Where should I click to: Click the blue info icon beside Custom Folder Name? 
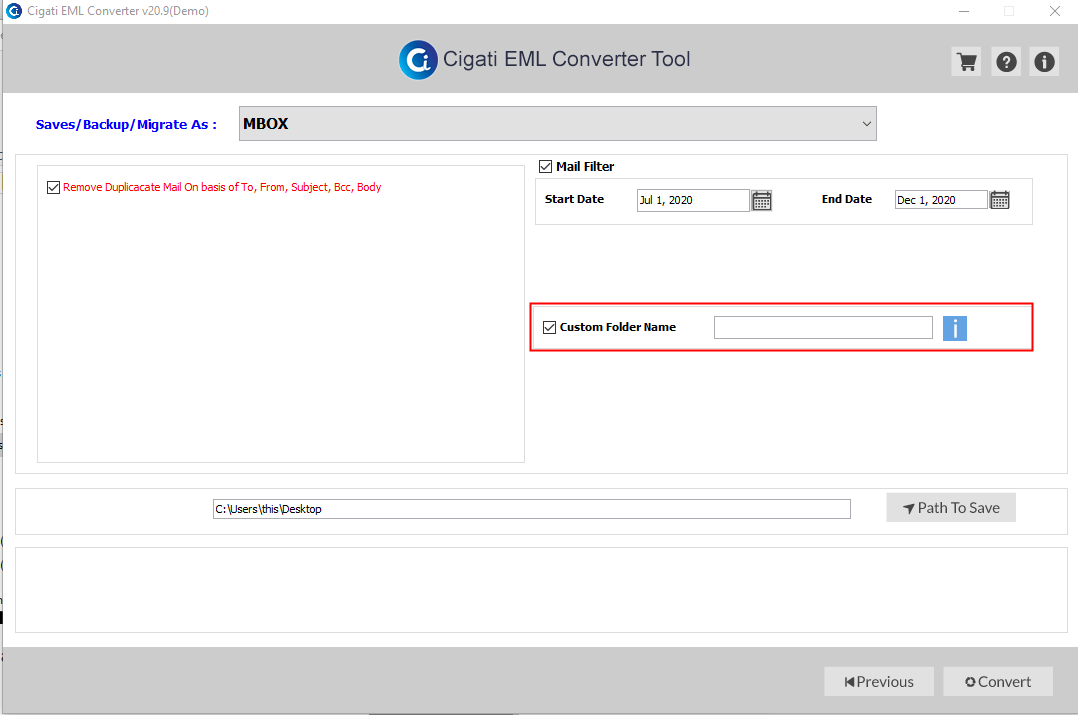point(954,328)
